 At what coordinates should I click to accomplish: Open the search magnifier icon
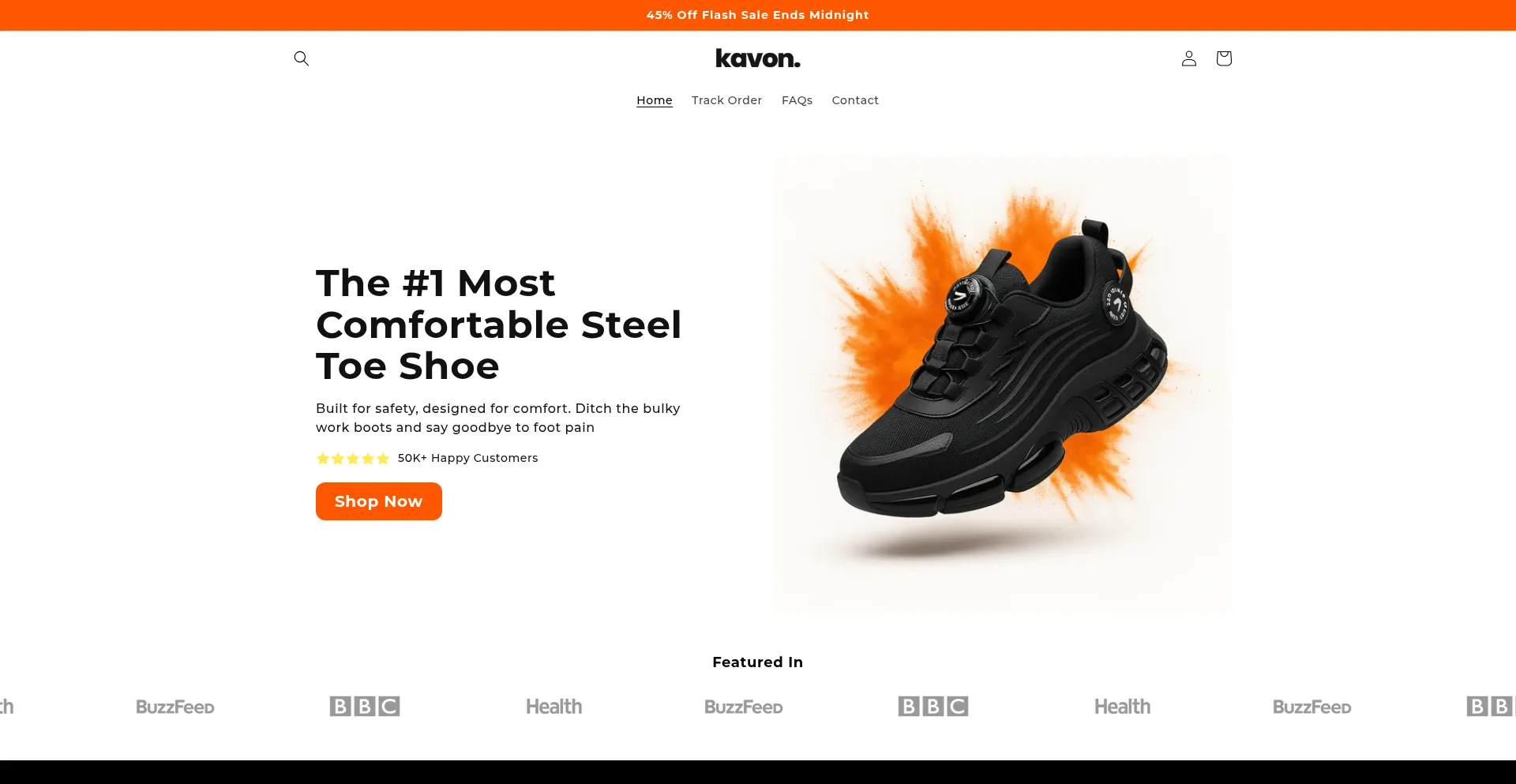(x=301, y=58)
